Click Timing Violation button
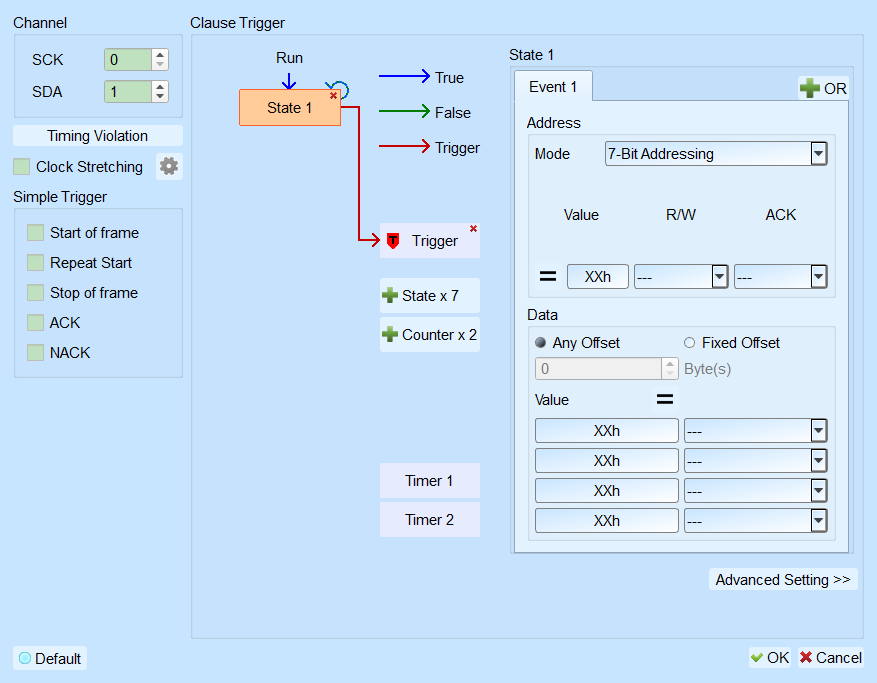The height and width of the screenshot is (683, 877). pyautogui.click(x=98, y=136)
